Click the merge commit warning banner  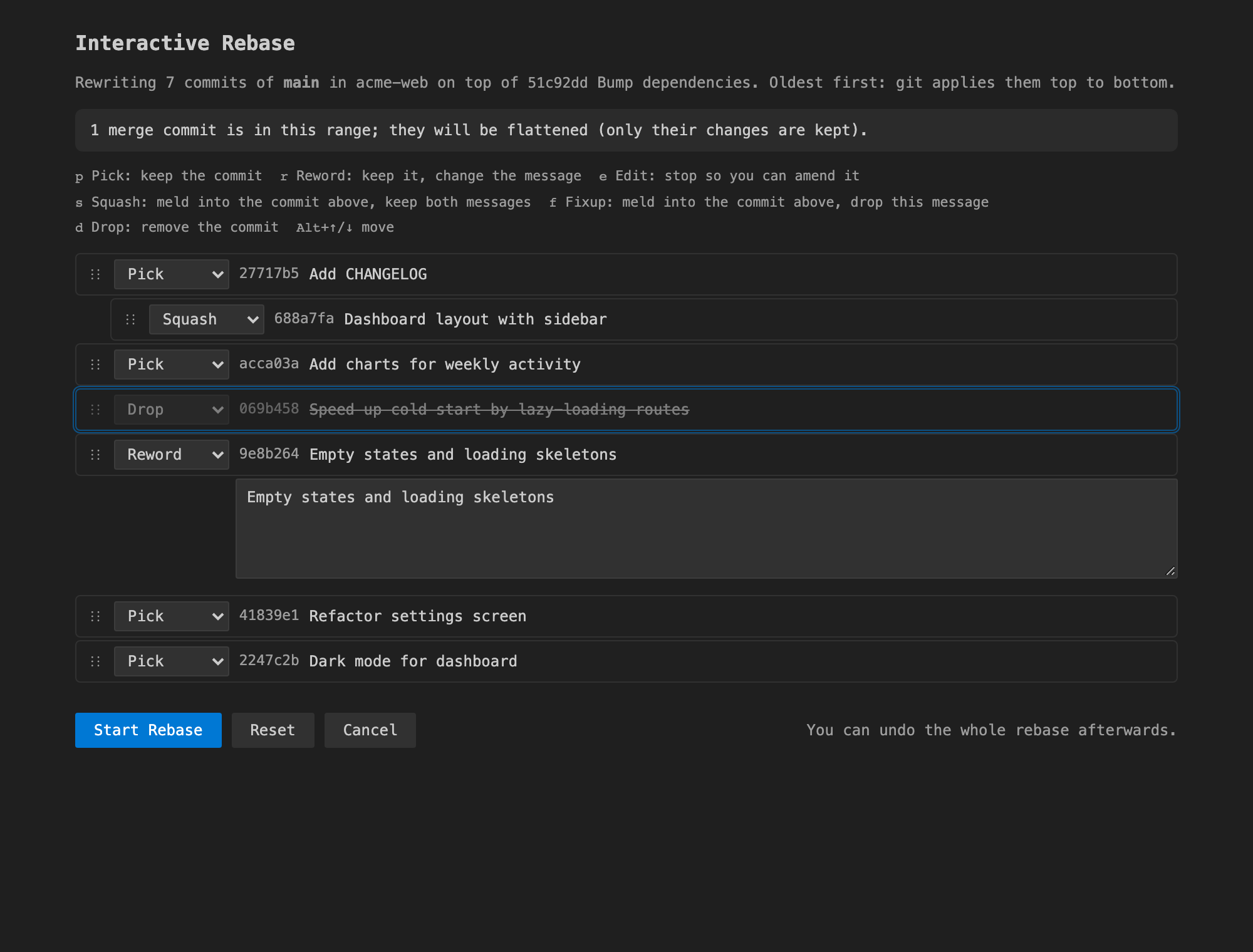click(626, 130)
